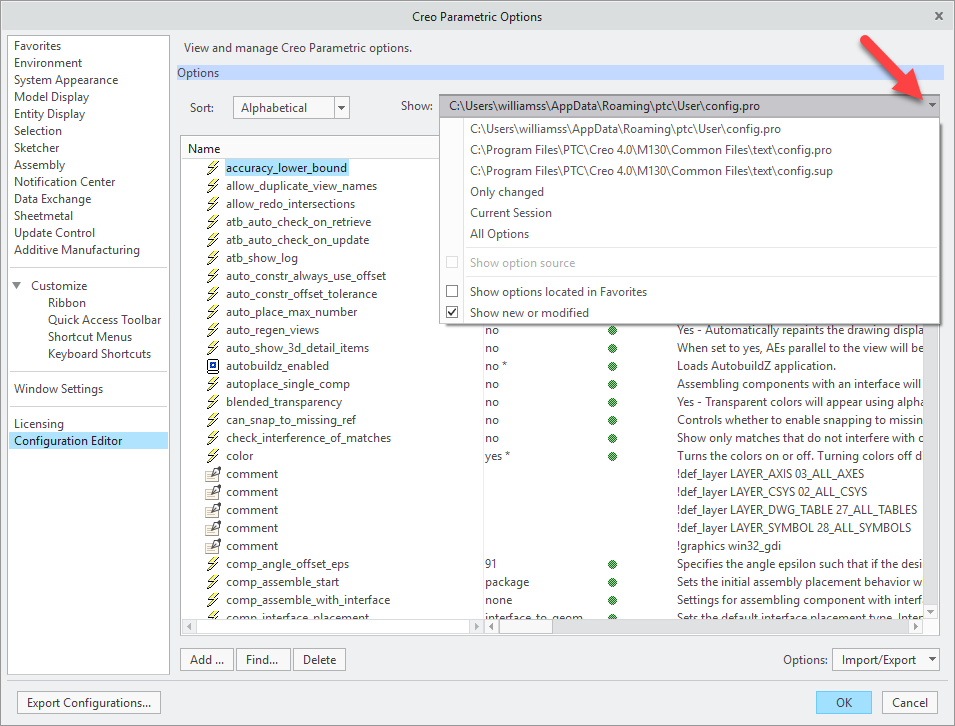Click the Export Configurations button
955x726 pixels.
(x=89, y=703)
